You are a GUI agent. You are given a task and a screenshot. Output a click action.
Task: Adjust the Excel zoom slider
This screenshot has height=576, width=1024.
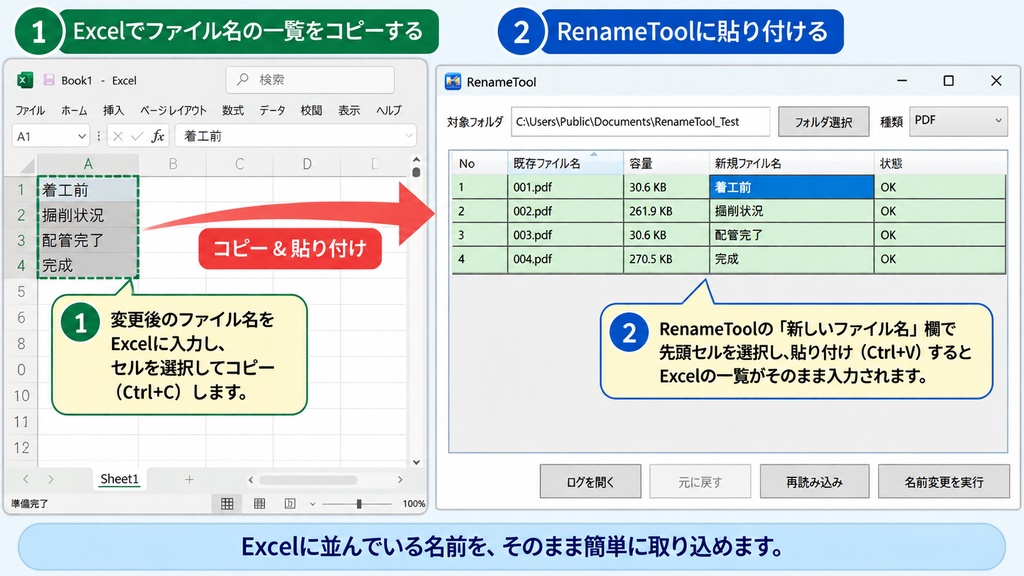tap(359, 504)
